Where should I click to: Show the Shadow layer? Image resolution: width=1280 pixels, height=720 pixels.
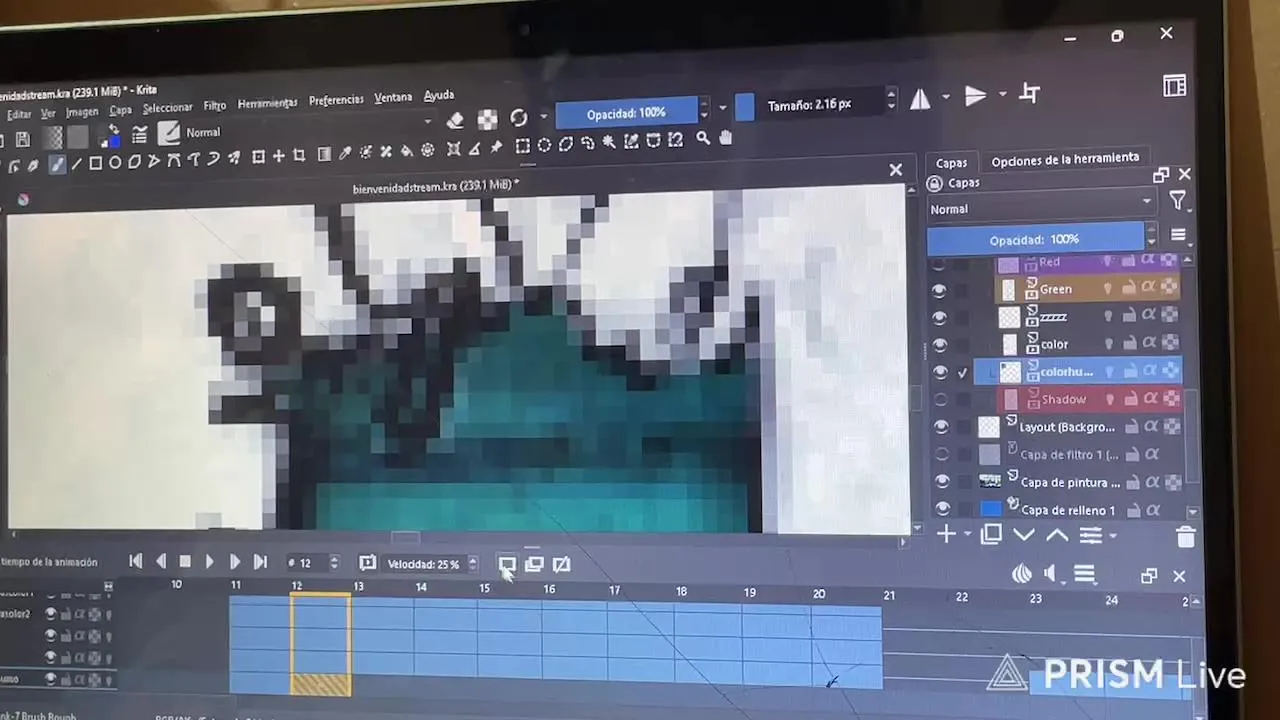coord(940,399)
